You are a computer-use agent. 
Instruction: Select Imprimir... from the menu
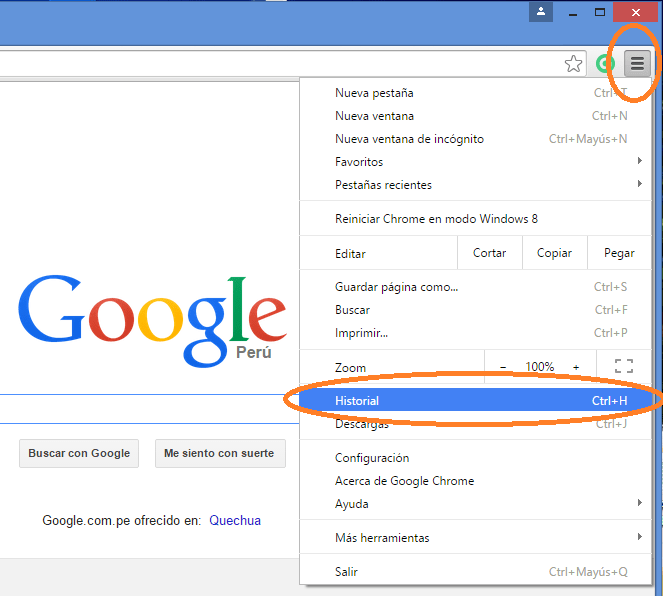475,333
